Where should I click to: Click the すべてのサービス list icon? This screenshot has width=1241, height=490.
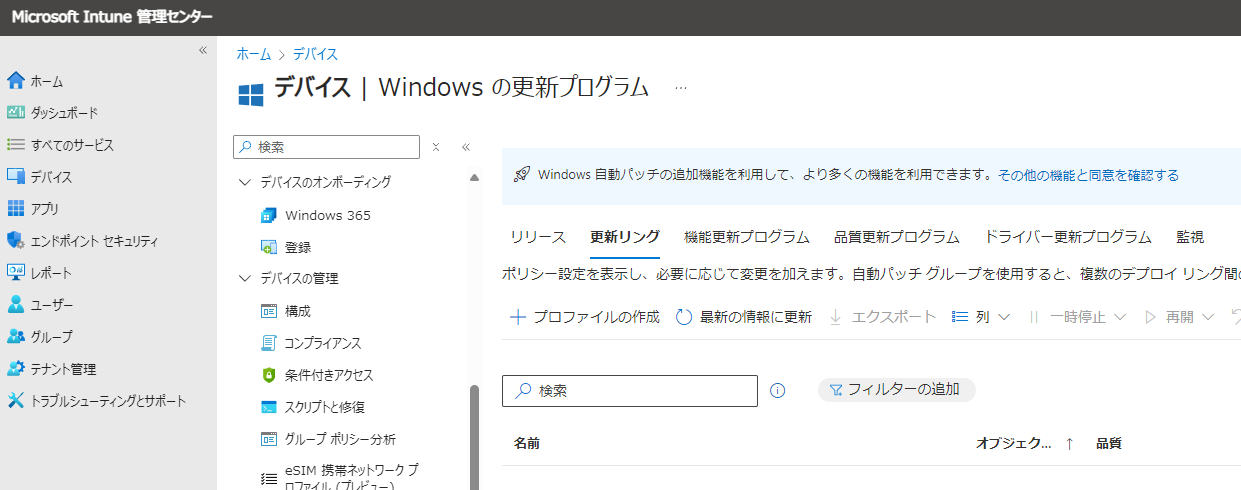click(x=15, y=145)
